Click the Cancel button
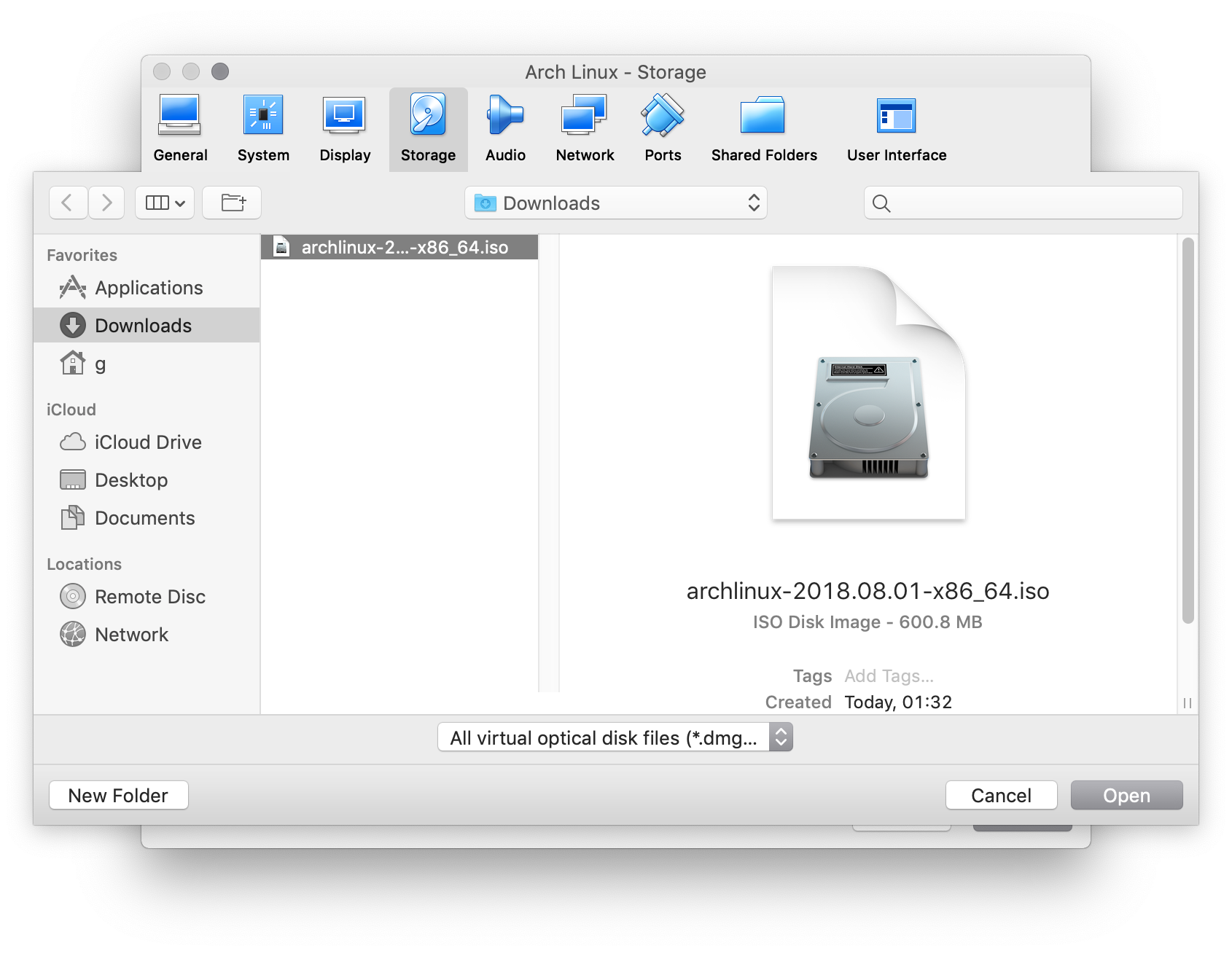Image resolution: width=1232 pixels, height=956 pixels. point(1001,795)
